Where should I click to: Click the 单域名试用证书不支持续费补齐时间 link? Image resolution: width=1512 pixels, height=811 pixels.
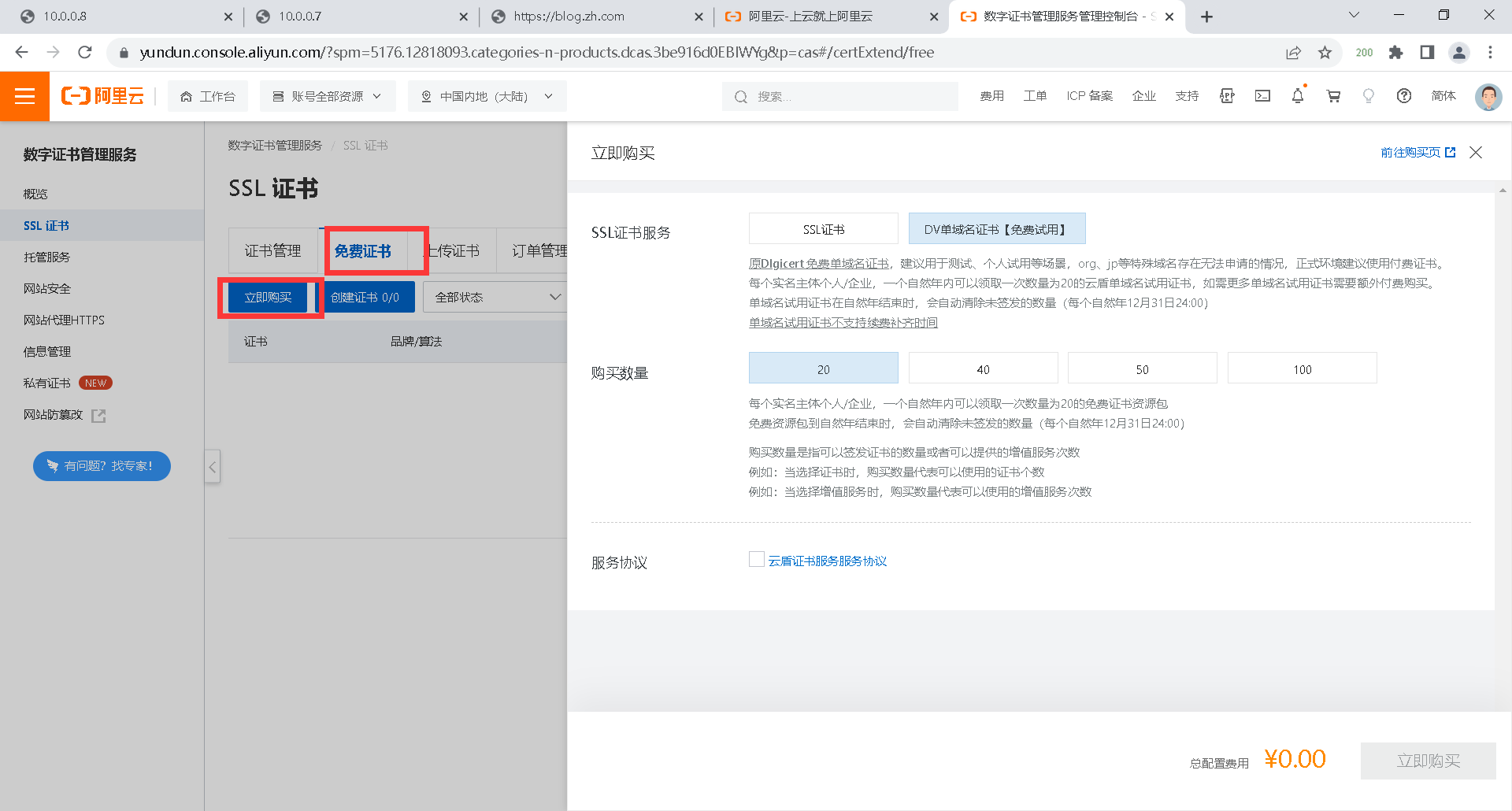(x=843, y=322)
